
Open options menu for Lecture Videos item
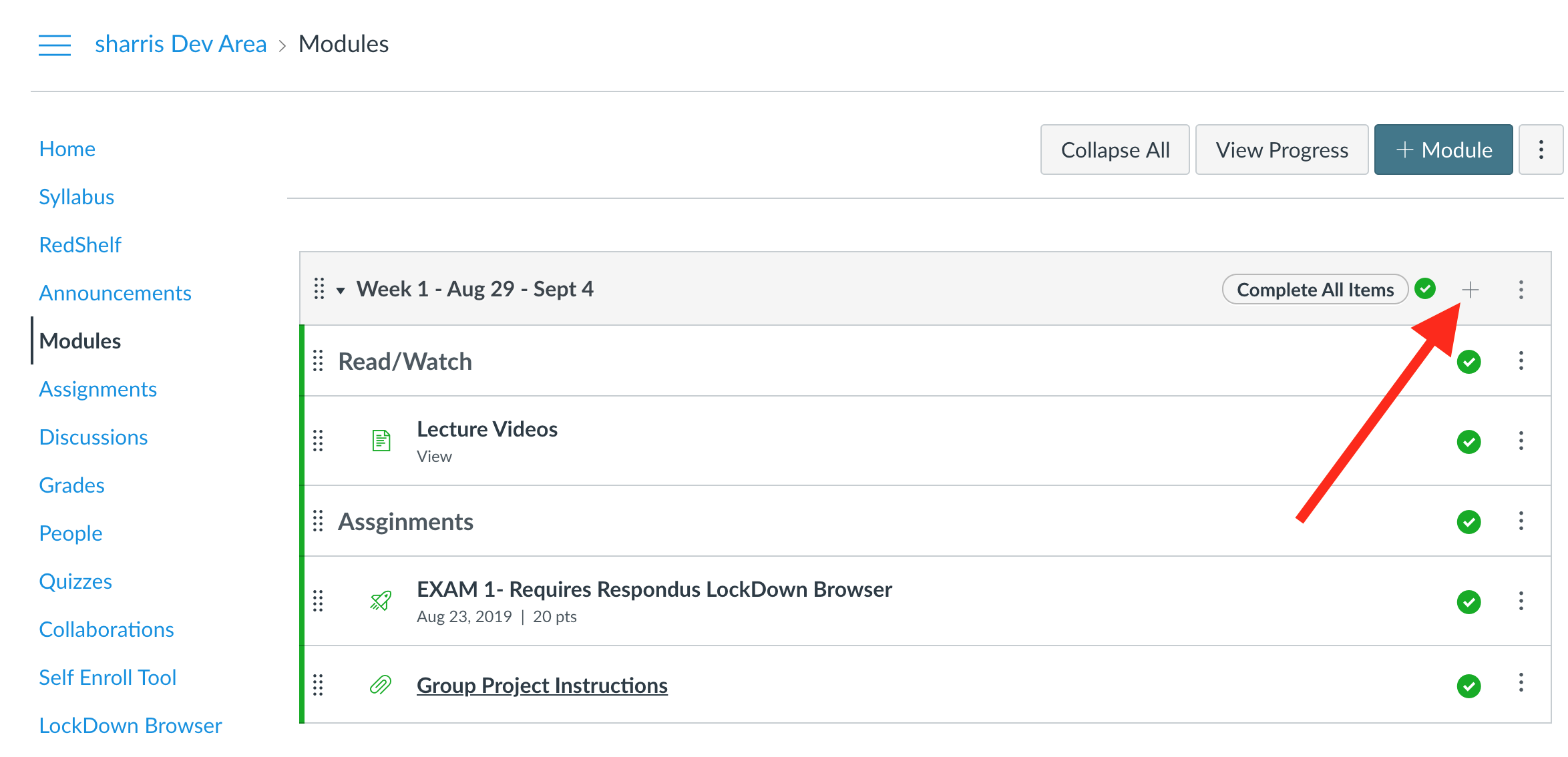click(x=1521, y=441)
